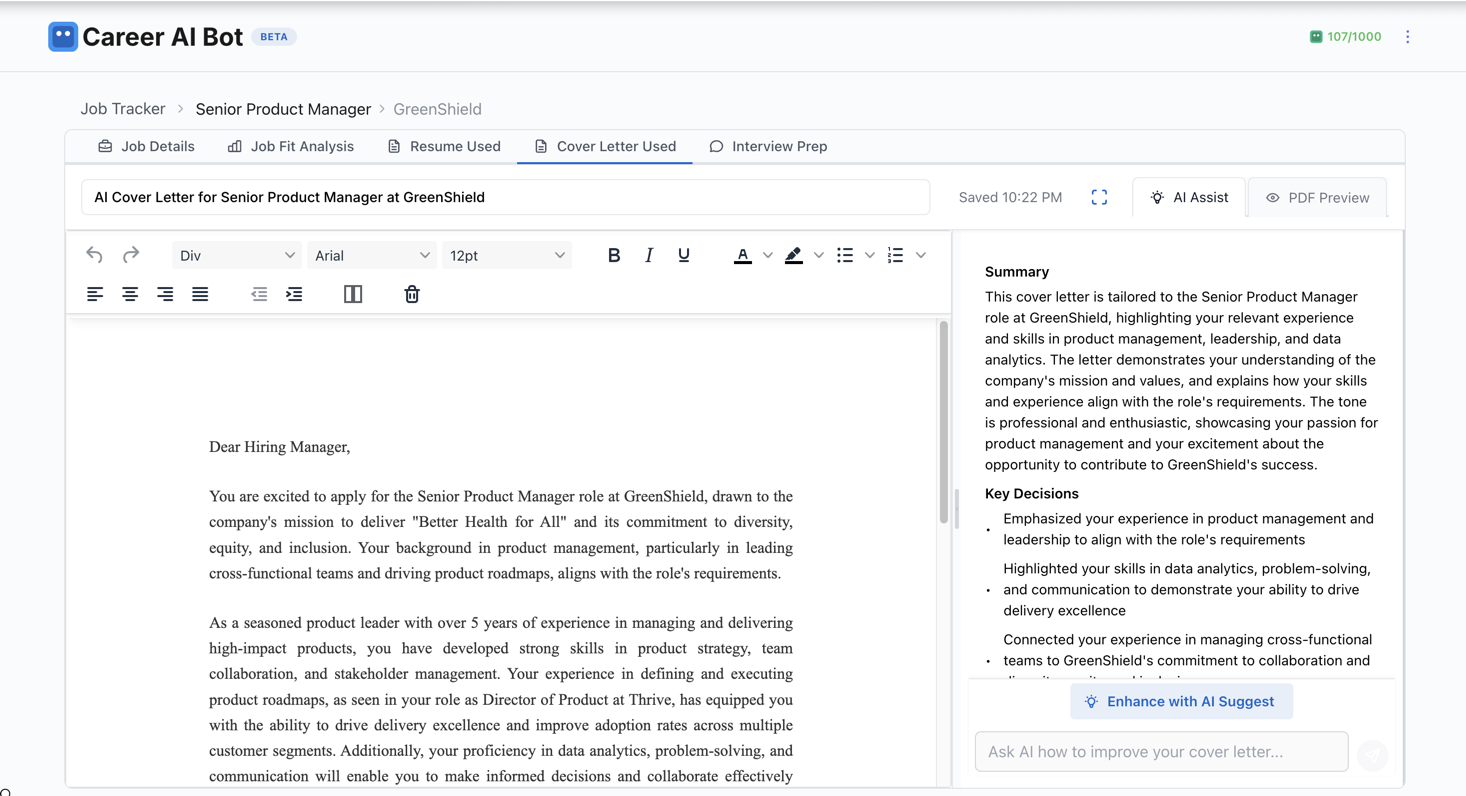
Task: Click Enhance with AI Suggest button
Action: tap(1181, 701)
